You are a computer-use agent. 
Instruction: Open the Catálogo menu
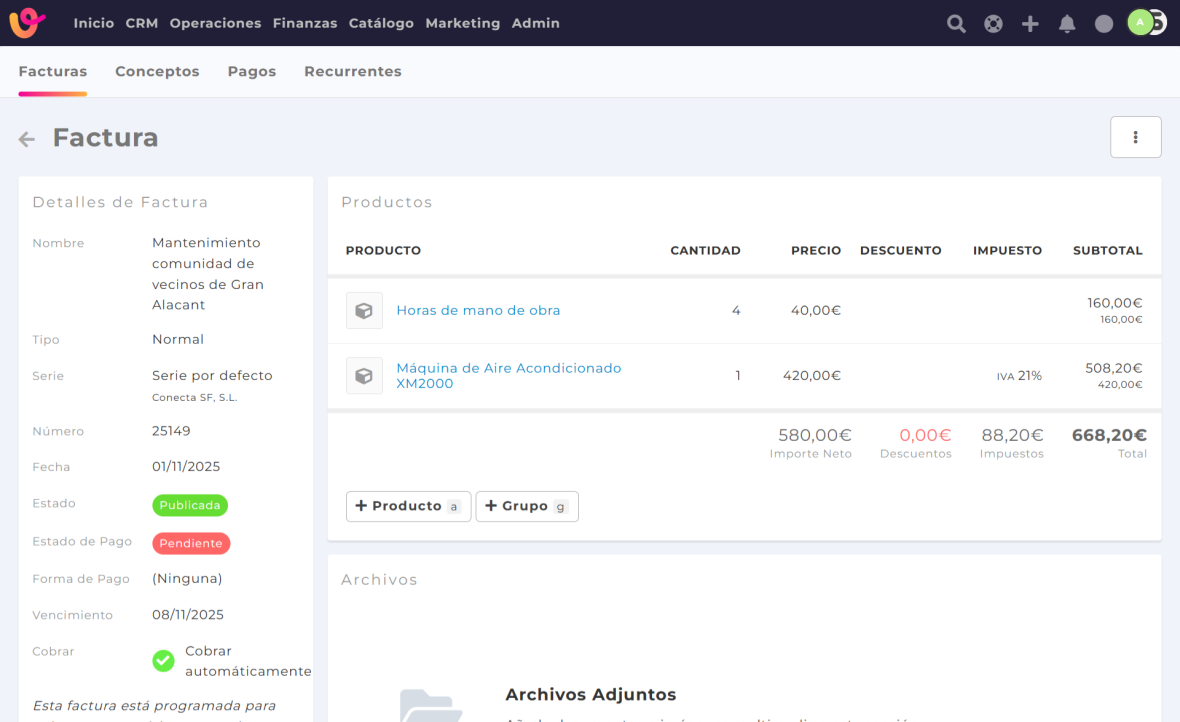(x=381, y=23)
